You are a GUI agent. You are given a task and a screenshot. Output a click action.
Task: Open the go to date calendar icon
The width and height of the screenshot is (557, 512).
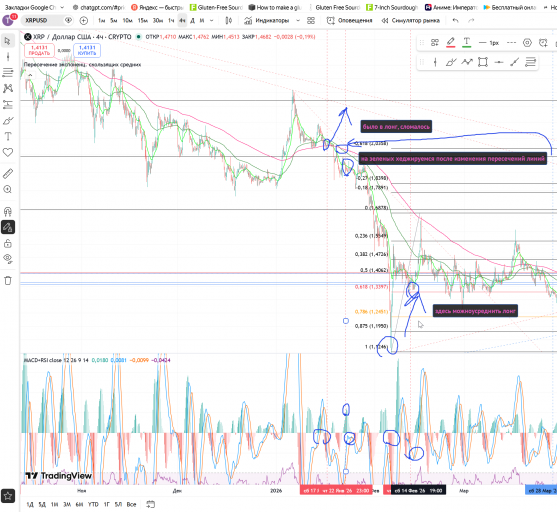coord(151,504)
